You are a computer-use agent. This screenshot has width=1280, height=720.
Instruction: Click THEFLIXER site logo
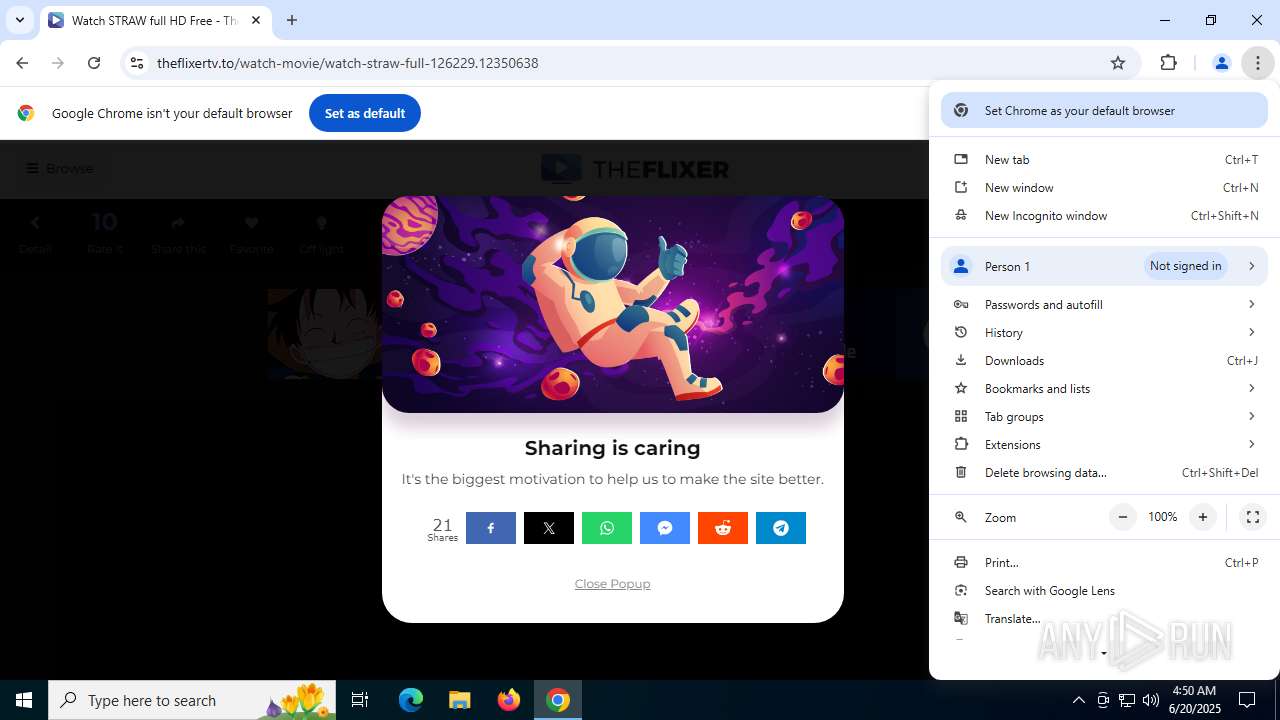[x=635, y=169]
